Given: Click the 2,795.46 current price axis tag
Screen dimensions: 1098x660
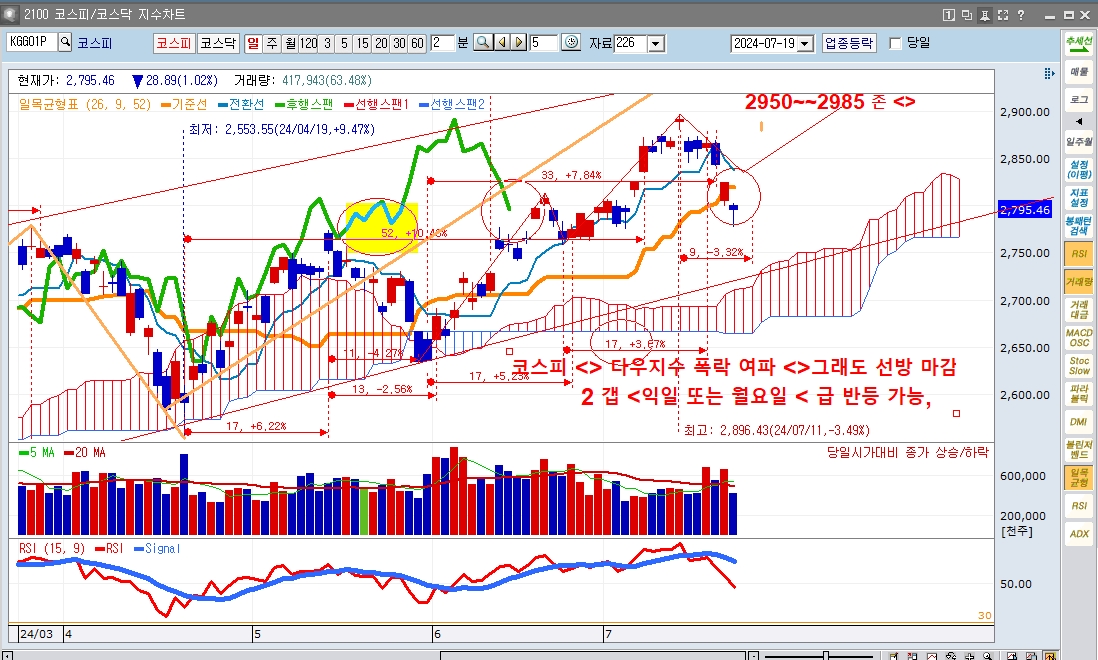Looking at the screenshot, I should click(1025, 209).
